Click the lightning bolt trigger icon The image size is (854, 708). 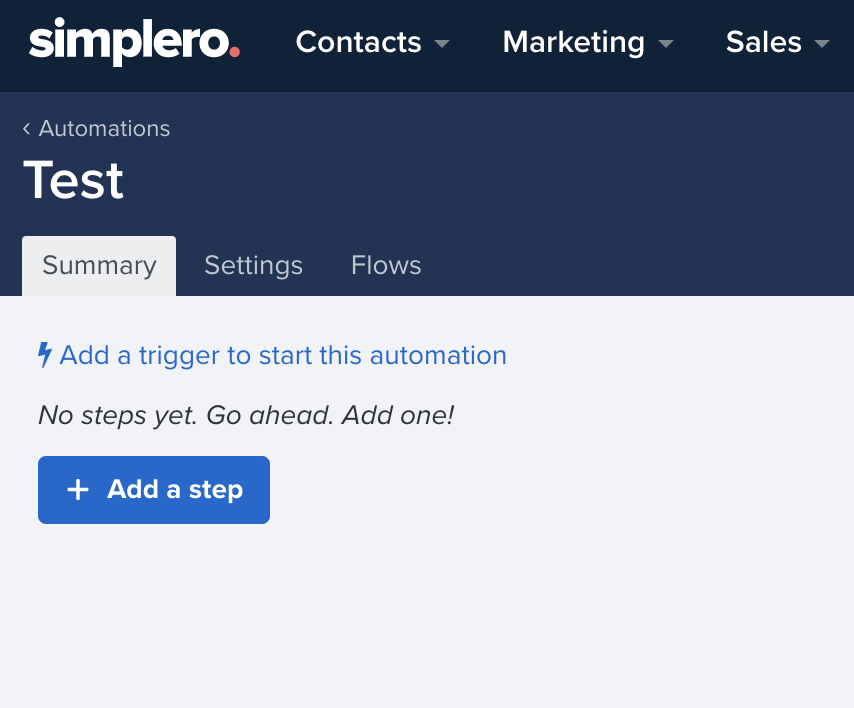[x=45, y=355]
